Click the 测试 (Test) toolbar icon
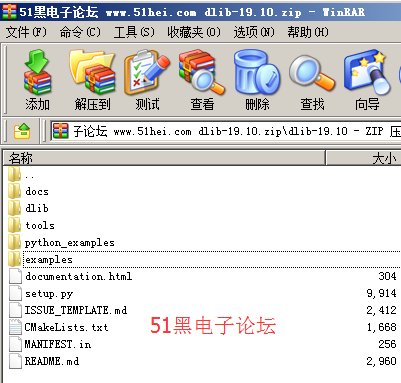 tap(147, 72)
